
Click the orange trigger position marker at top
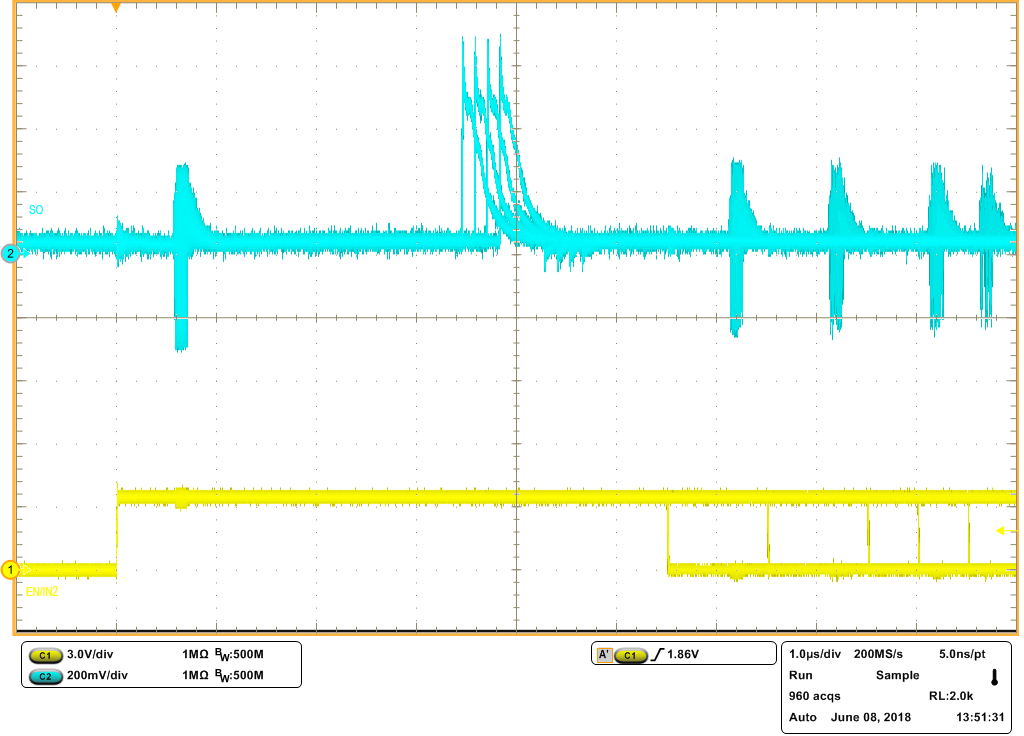pyautogui.click(x=116, y=8)
